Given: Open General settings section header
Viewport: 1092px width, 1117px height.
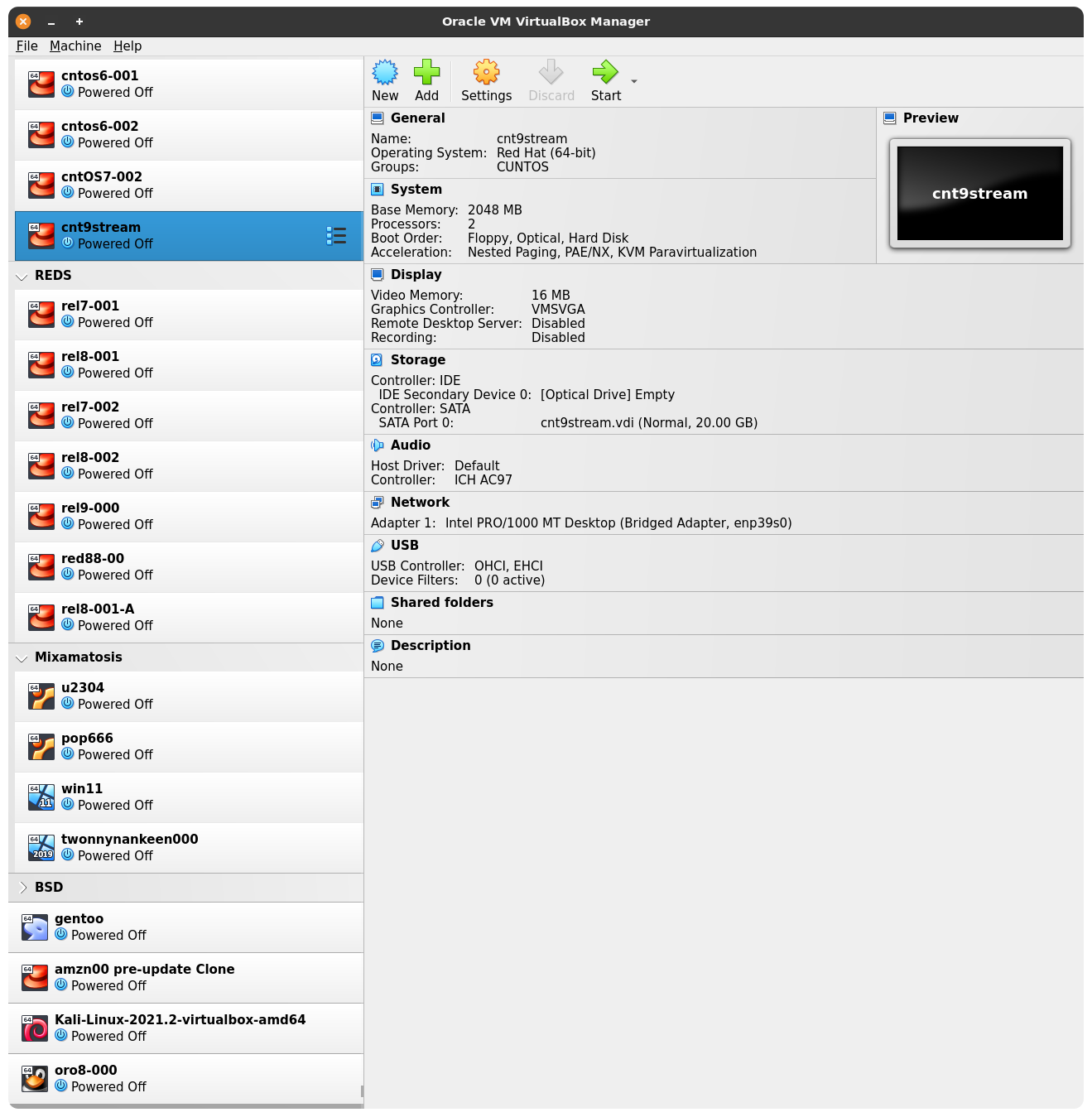Looking at the screenshot, I should pyautogui.click(x=417, y=118).
